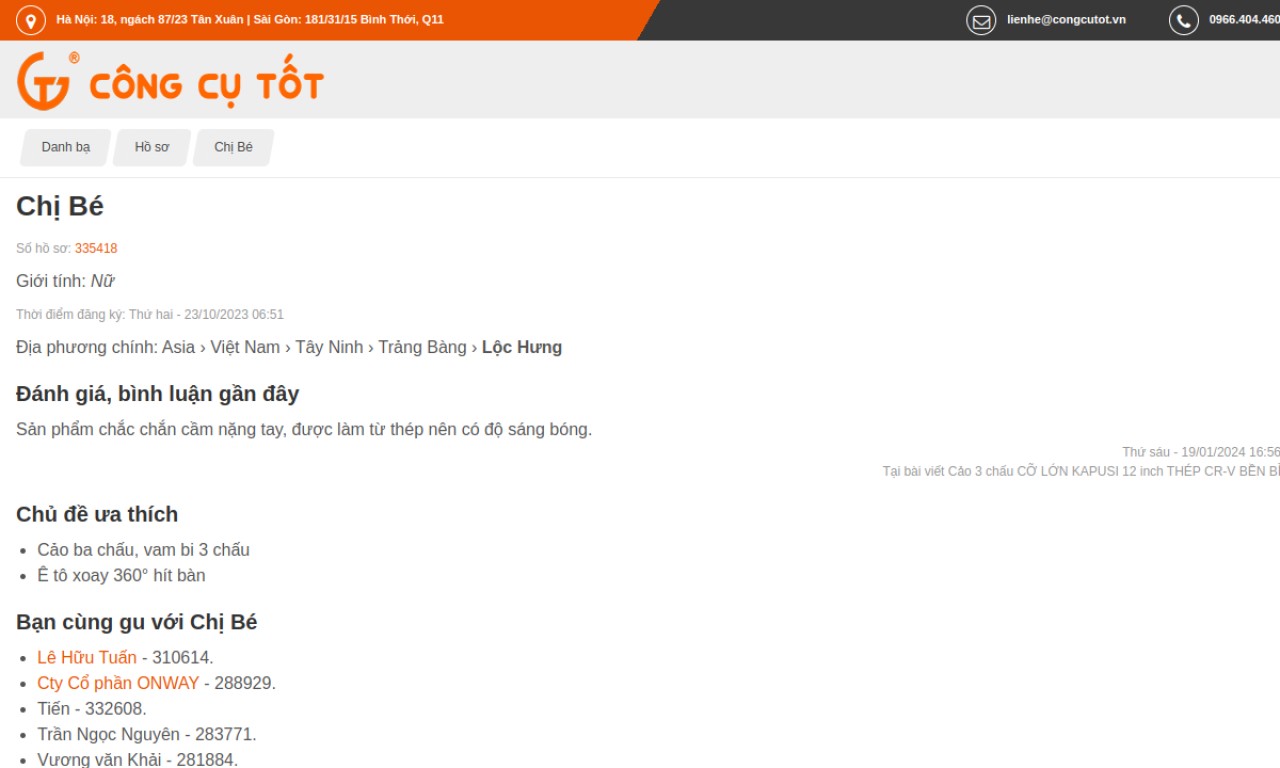This screenshot has width=1280, height=768.
Task: Click topic Ê tô xoay 360° hít bàn
Action: pyautogui.click(x=121, y=575)
